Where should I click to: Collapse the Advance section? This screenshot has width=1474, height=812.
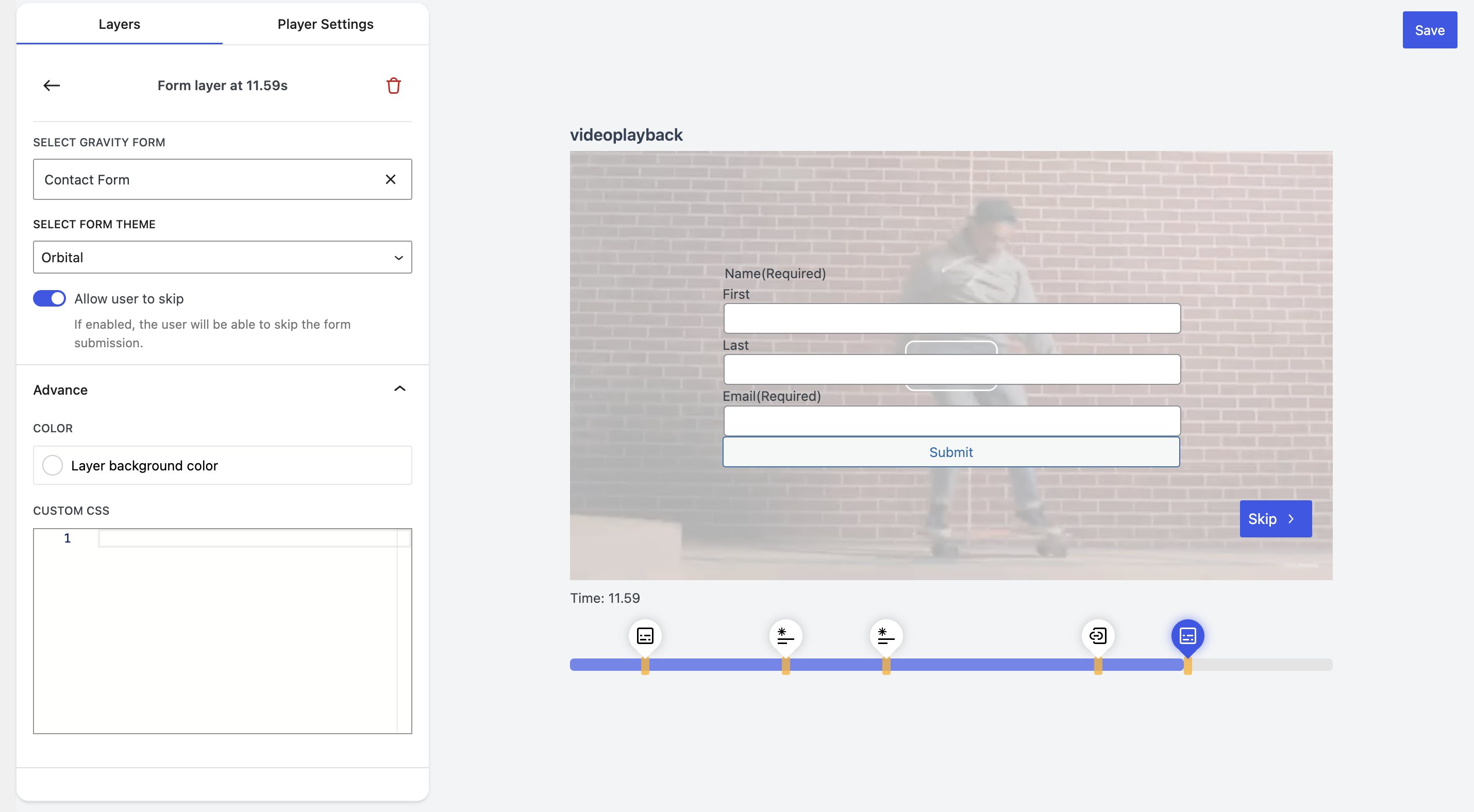tap(399, 390)
